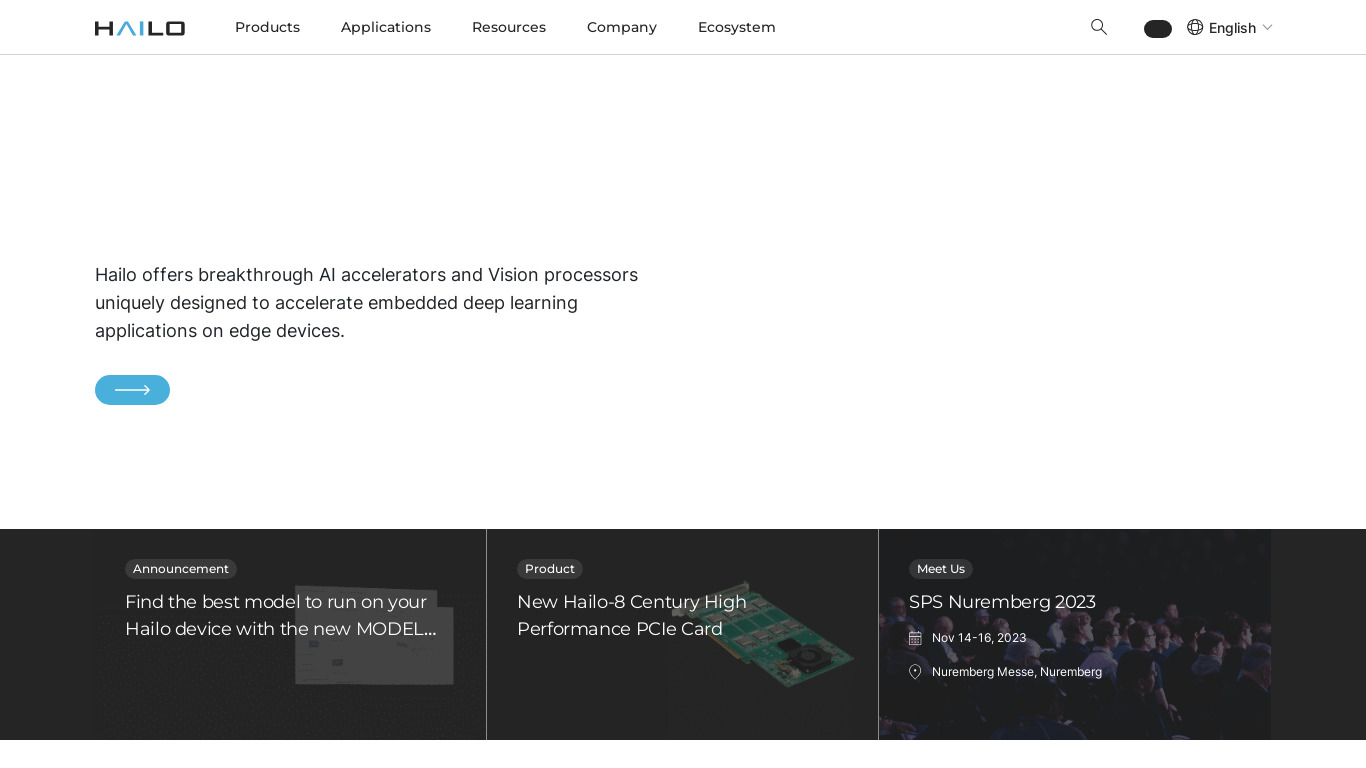The image size is (1366, 768).
Task: Click the Hailo description paragraph
Action: tap(366, 303)
